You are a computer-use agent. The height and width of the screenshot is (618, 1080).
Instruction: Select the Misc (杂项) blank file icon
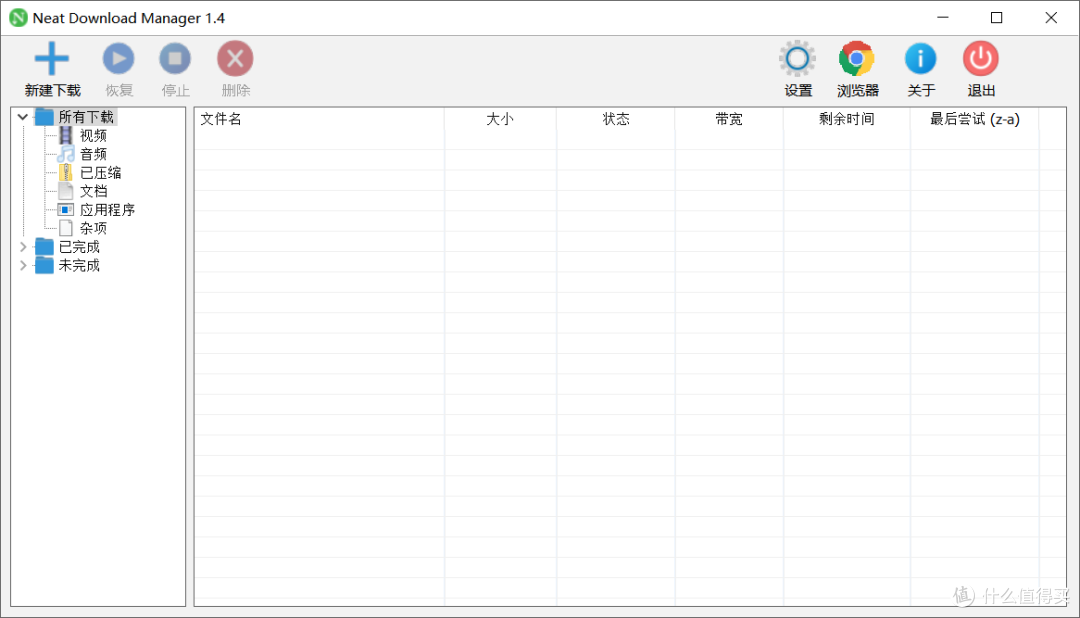click(x=66, y=228)
